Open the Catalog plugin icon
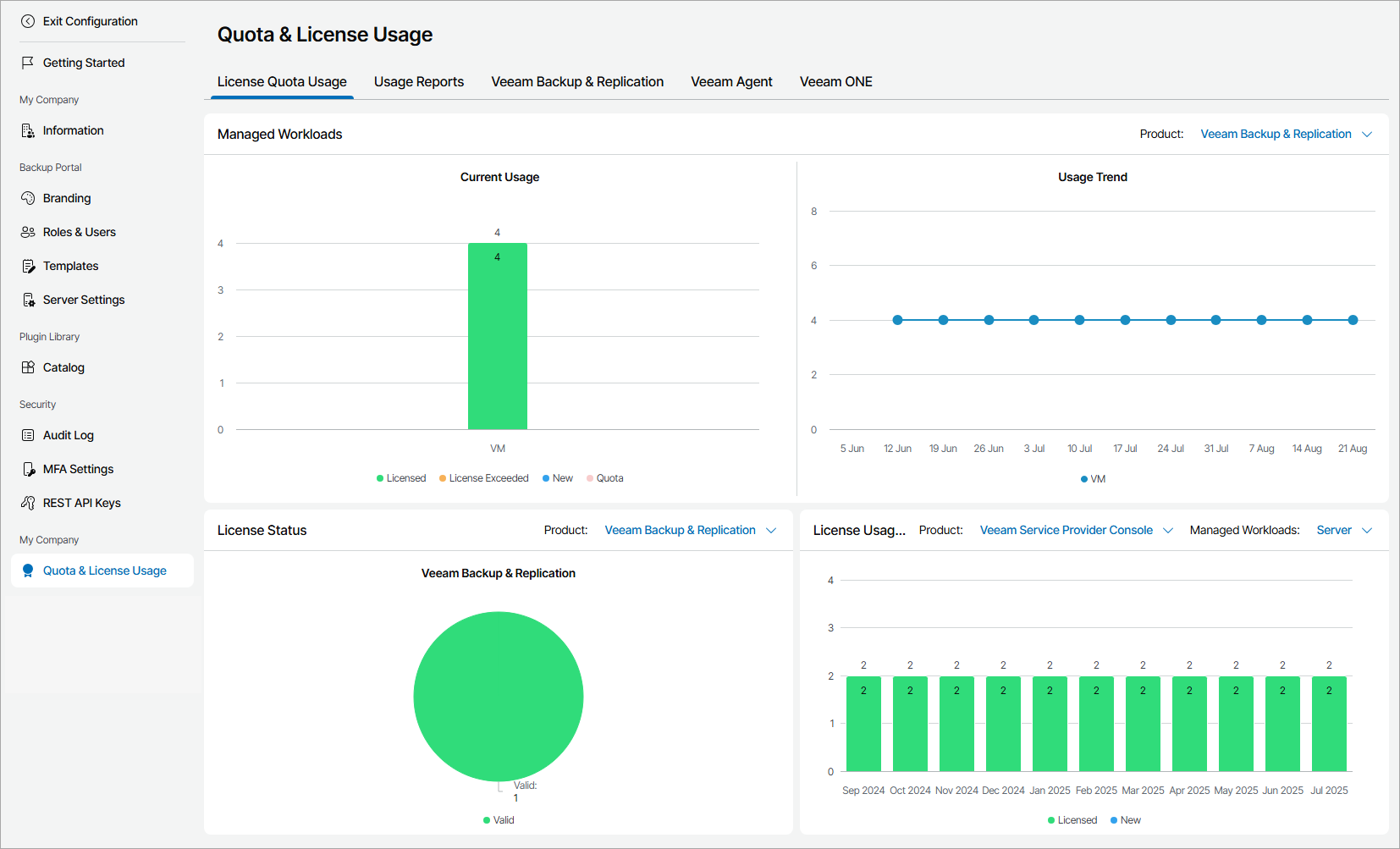Viewport: 1400px width, 849px height. (x=28, y=367)
